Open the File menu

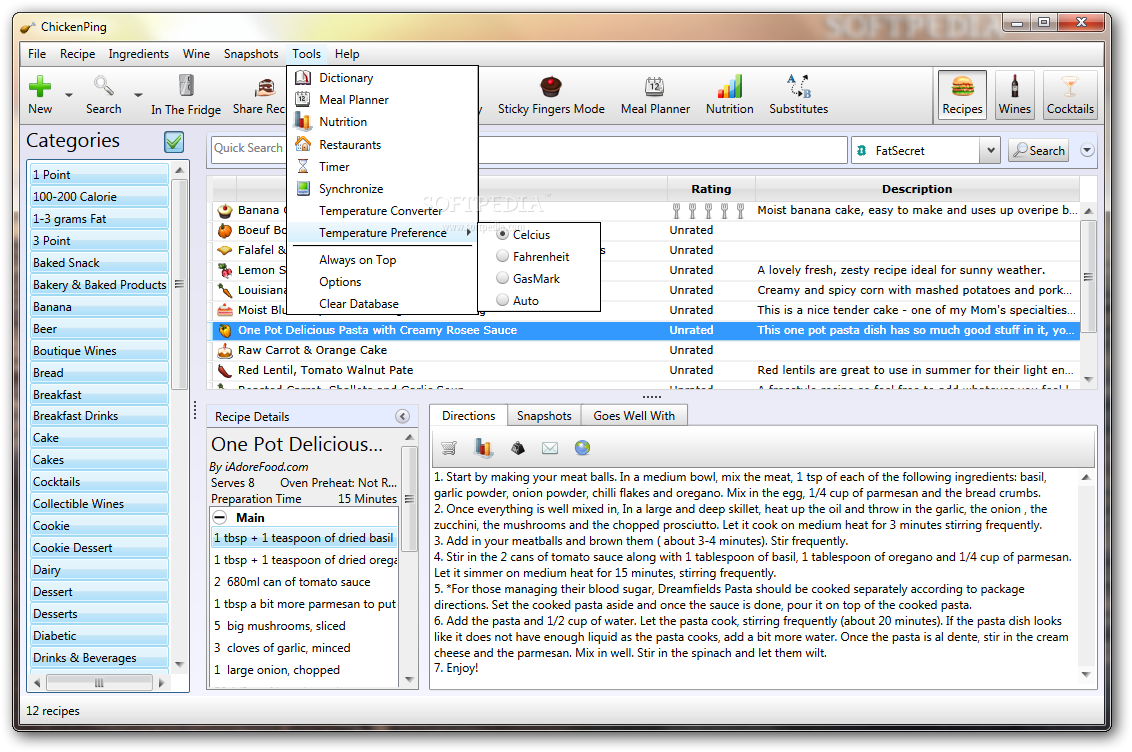37,53
